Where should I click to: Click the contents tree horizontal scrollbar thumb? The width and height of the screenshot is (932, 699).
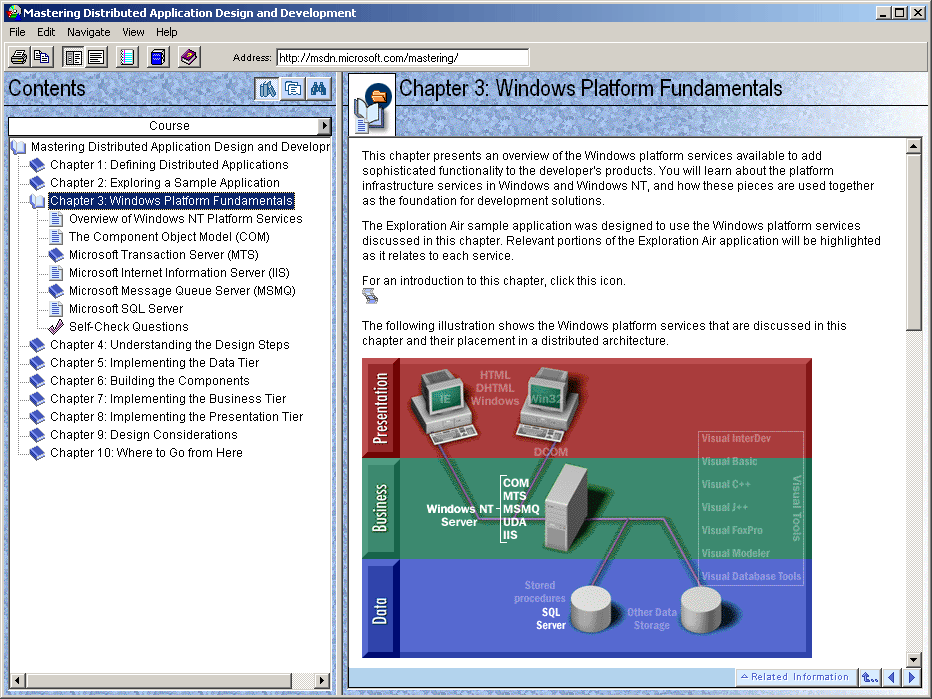click(x=159, y=680)
